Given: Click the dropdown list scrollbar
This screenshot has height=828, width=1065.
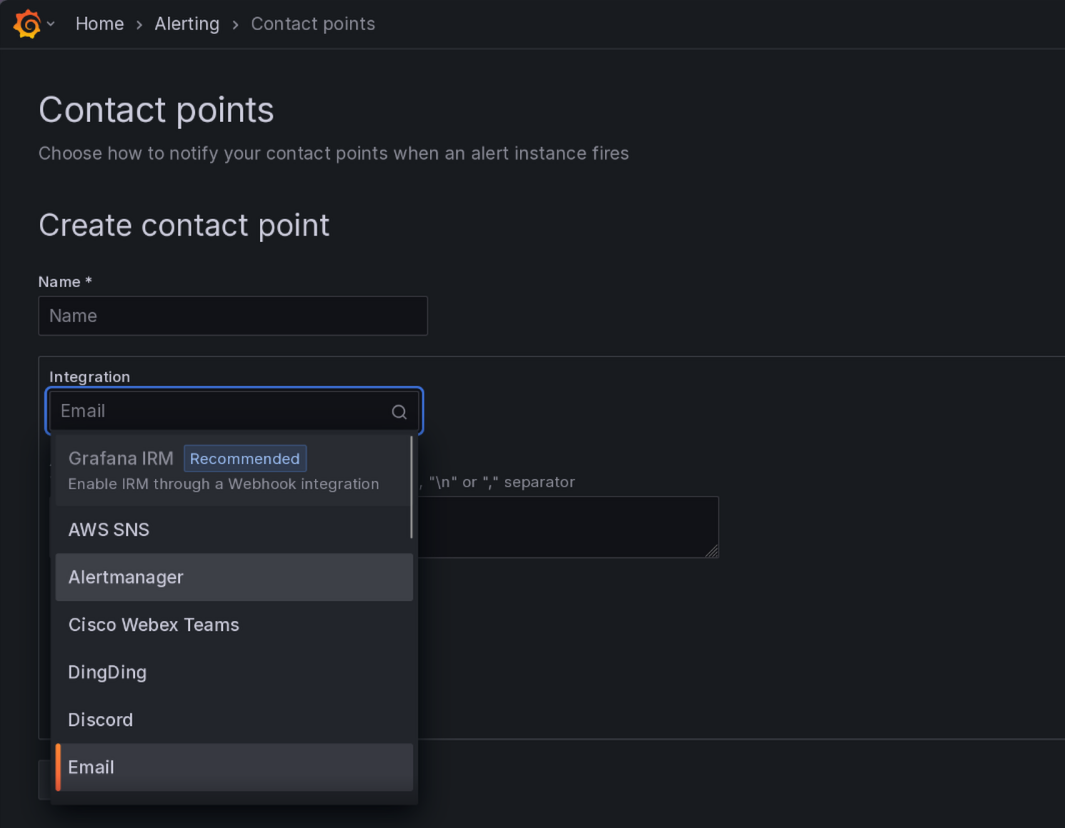Looking at the screenshot, I should tap(412, 487).
